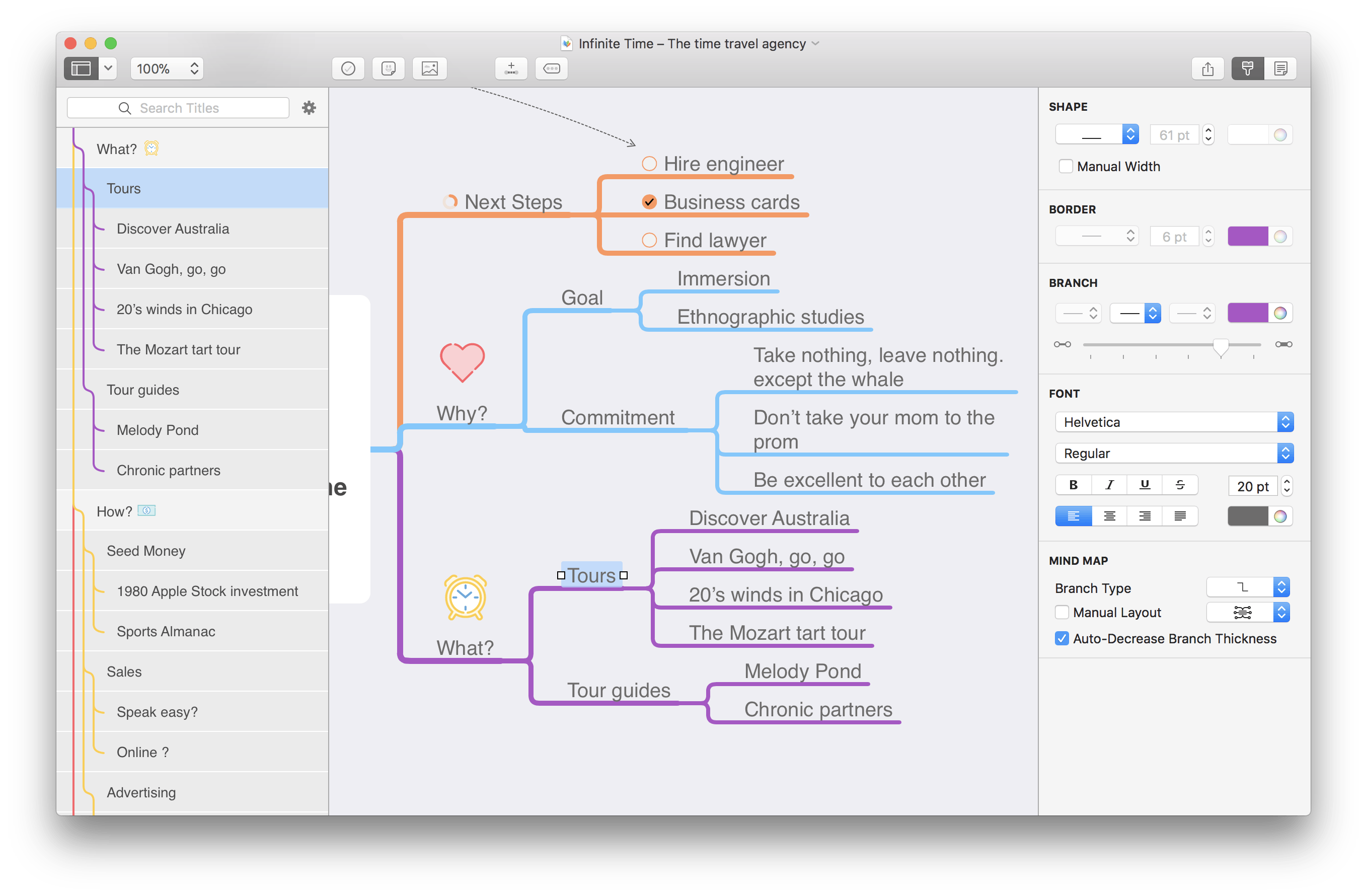Justify the text alignment
This screenshot has height=896, width=1367.
click(1180, 516)
